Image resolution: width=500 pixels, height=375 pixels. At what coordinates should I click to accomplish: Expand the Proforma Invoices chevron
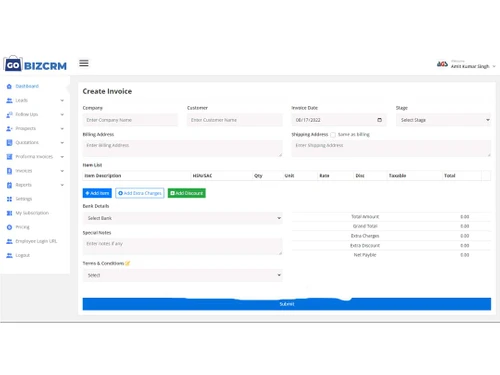click(x=62, y=157)
